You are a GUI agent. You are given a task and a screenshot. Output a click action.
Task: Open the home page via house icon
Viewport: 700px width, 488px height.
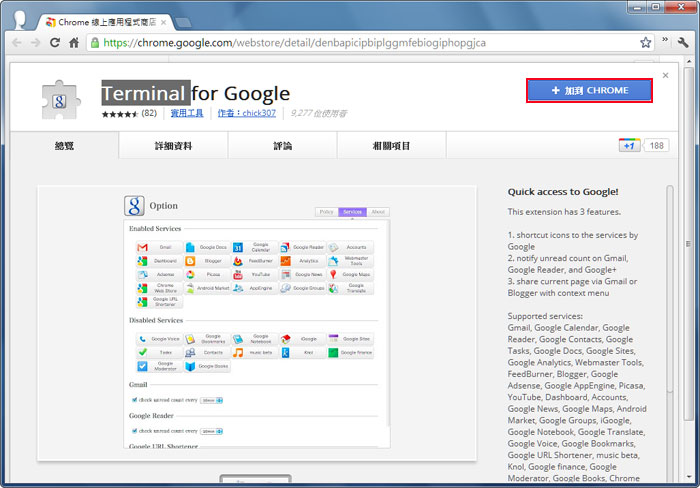click(74, 43)
